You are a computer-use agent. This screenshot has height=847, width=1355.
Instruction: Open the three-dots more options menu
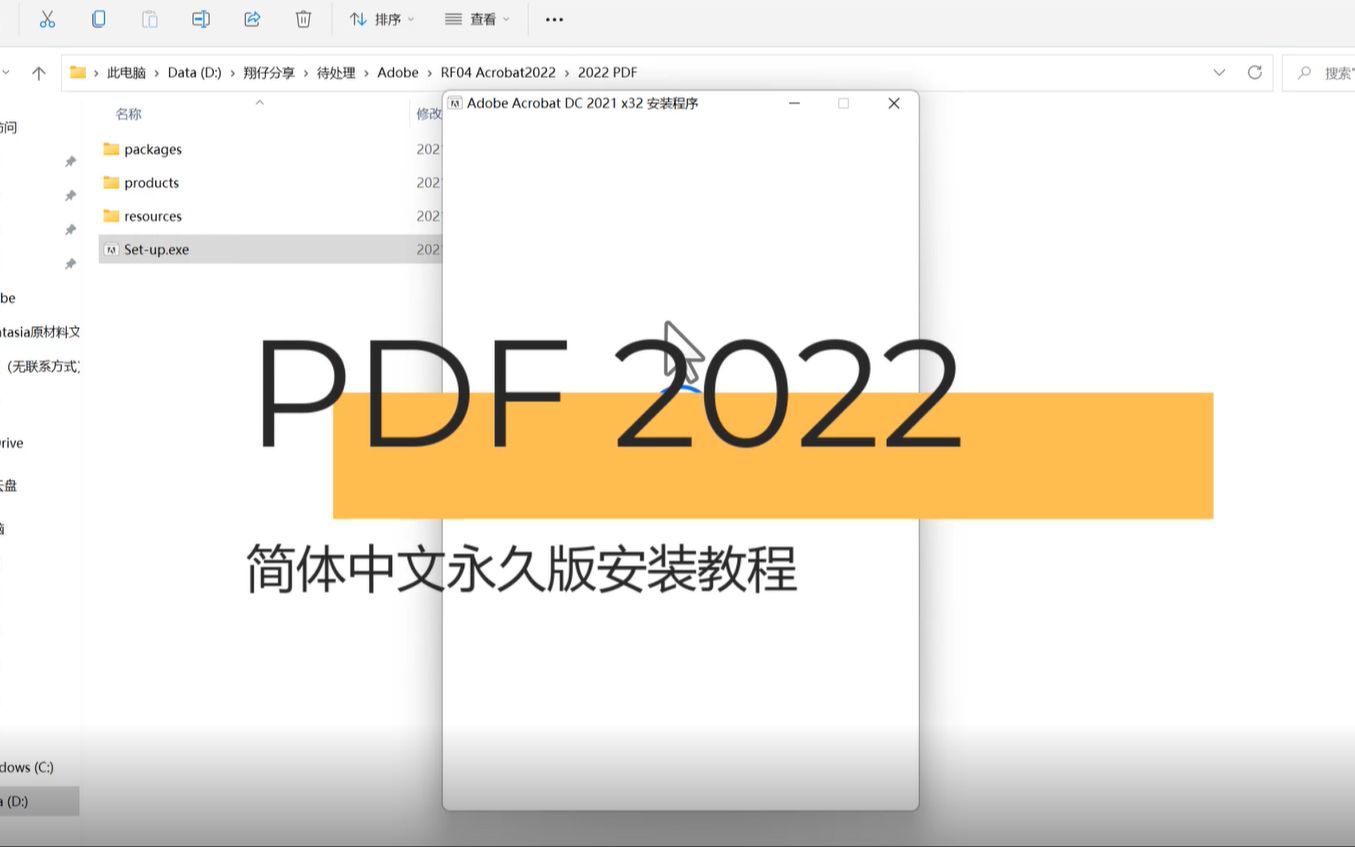[x=554, y=19]
